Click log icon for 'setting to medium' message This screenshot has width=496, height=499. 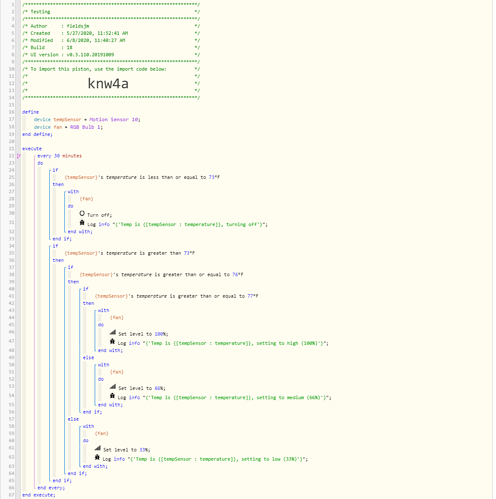[x=112, y=396]
